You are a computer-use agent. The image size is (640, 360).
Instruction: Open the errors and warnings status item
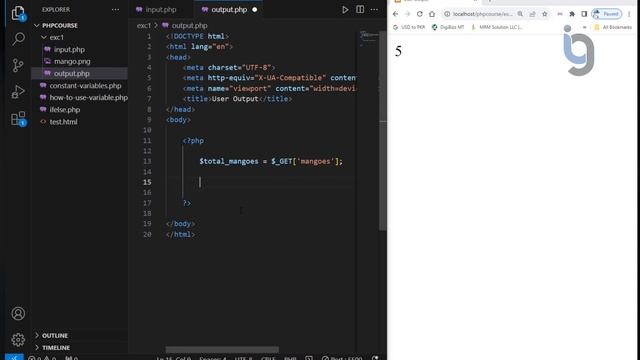(x=42, y=358)
